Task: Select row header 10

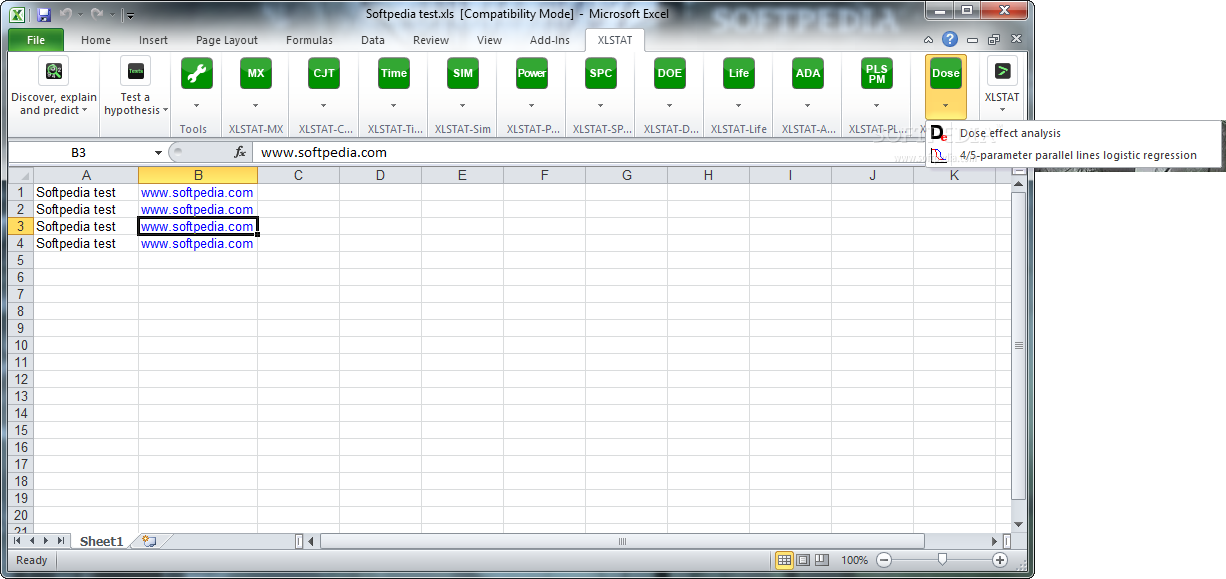Action: click(21, 345)
